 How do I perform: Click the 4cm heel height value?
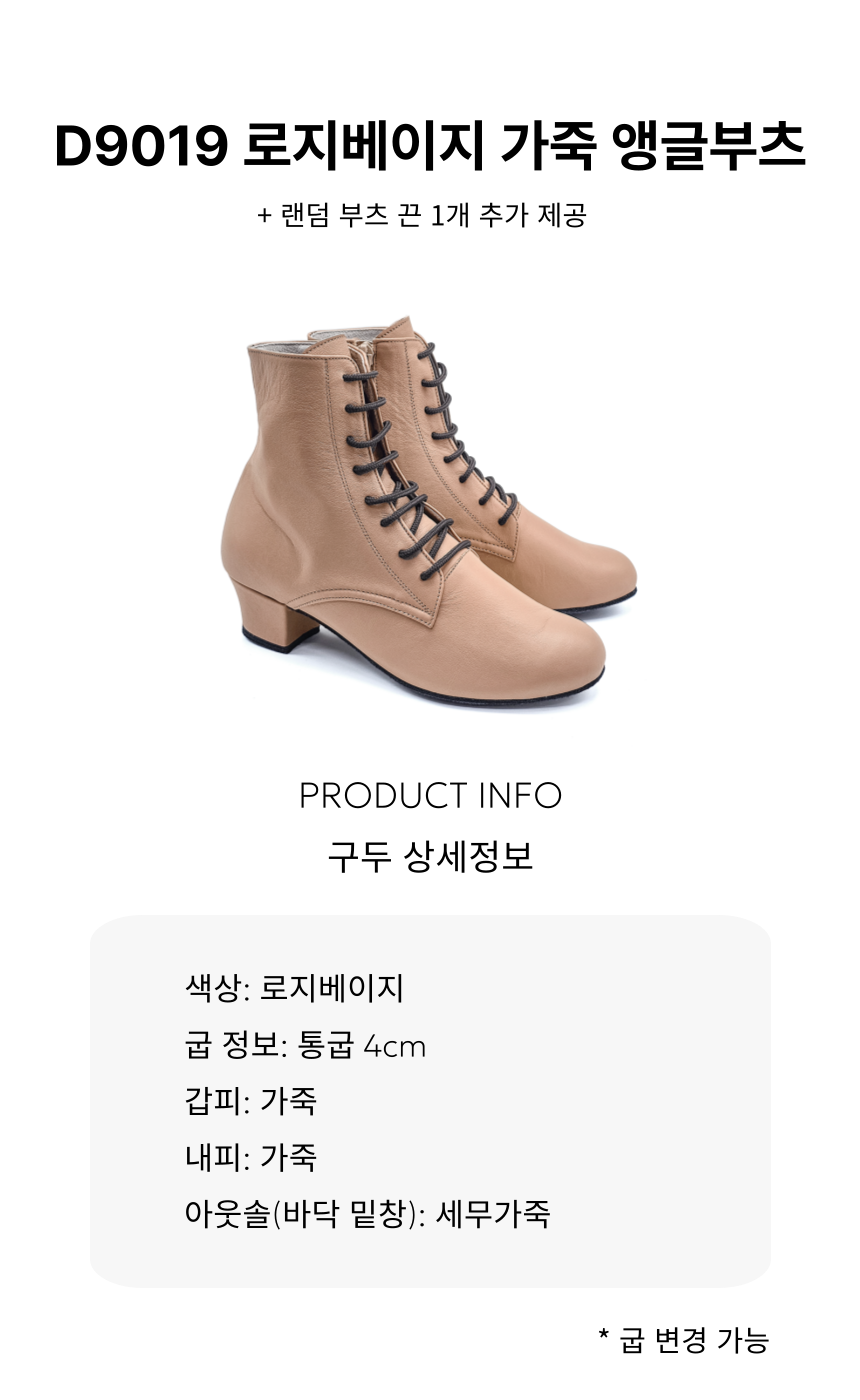click(x=394, y=1047)
